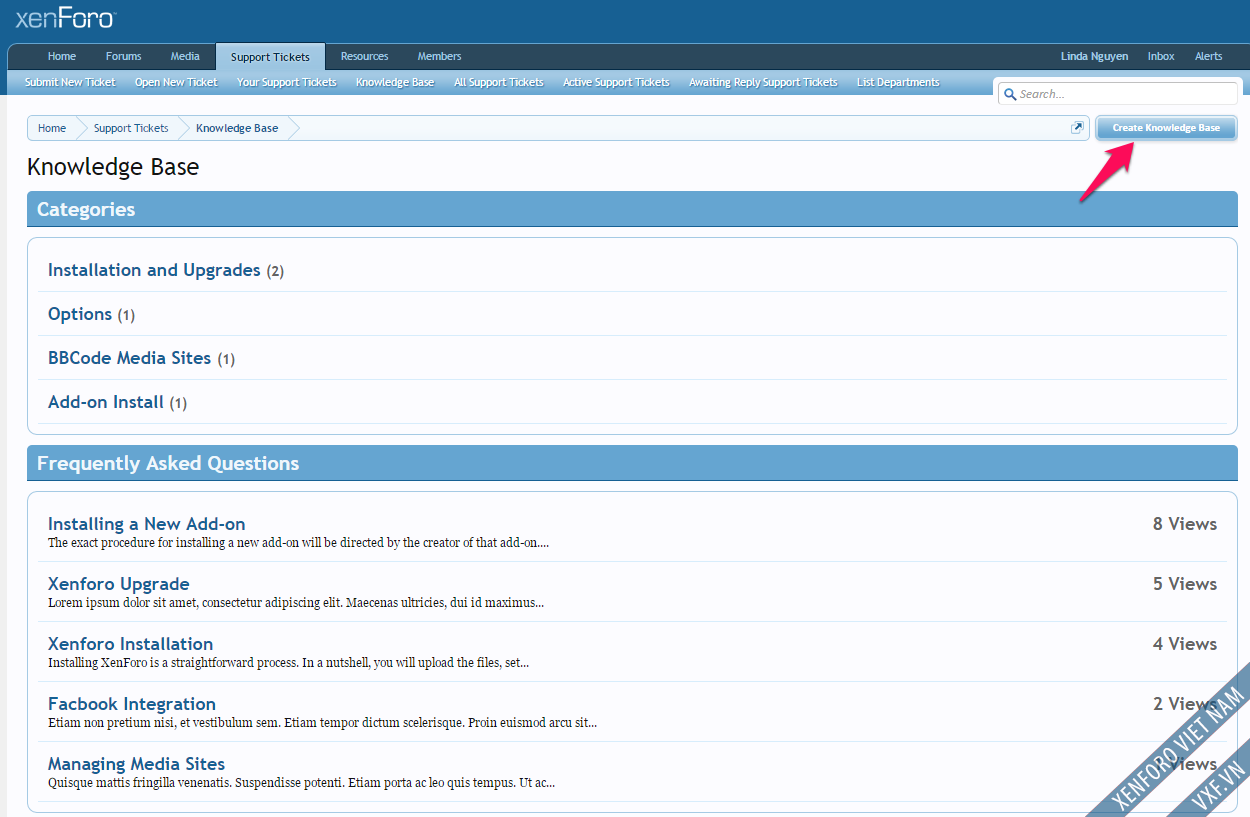Image resolution: width=1250 pixels, height=817 pixels.
Task: Switch to the Forums tab
Action: click(x=123, y=56)
